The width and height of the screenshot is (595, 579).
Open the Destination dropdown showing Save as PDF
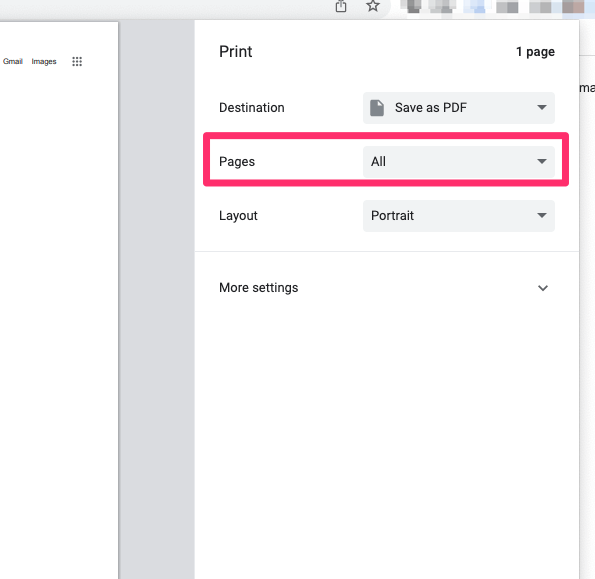tap(459, 108)
